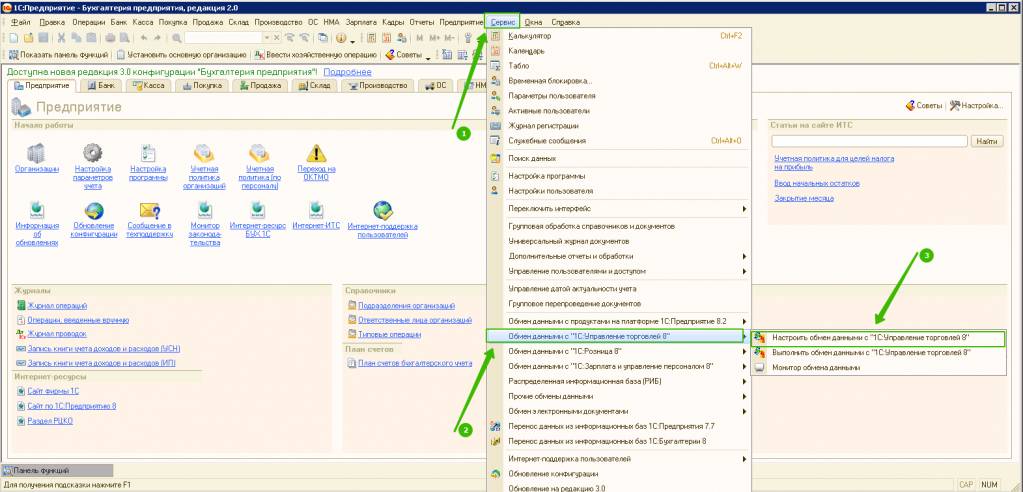Viewport: 1023px width, 492px height.
Task: Open the Настройка button at page top right
Action: pyautogui.click(x=975, y=105)
